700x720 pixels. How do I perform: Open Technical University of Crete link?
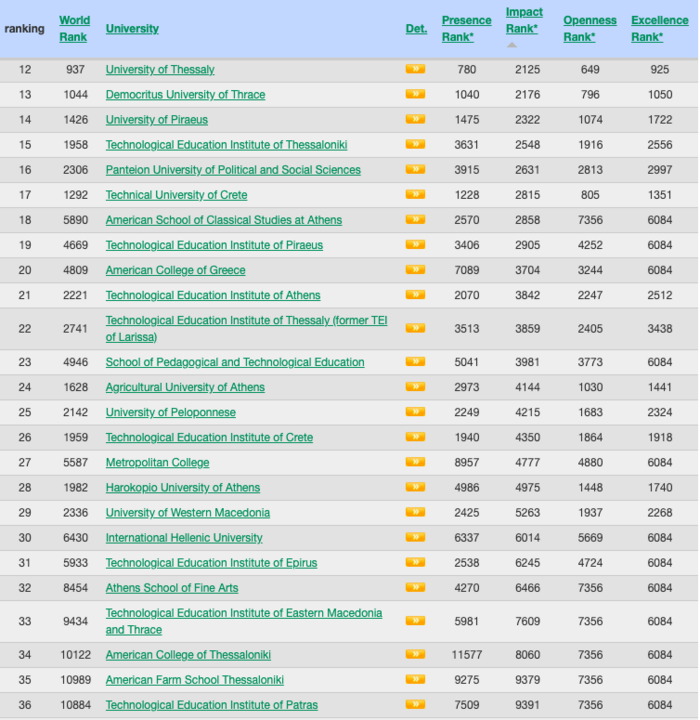pyautogui.click(x=176, y=195)
